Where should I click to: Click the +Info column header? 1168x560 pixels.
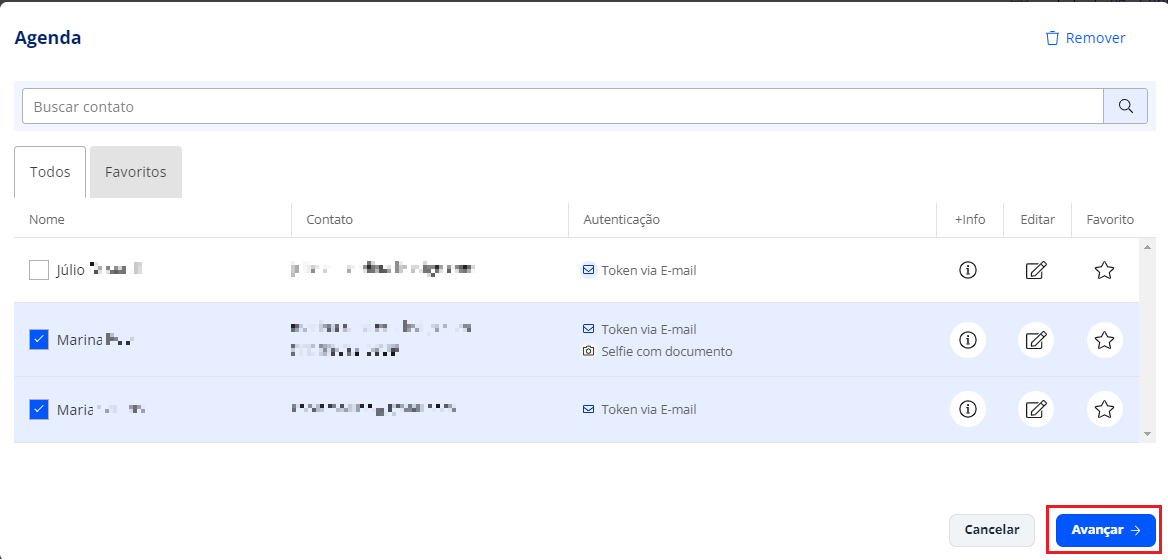tap(970, 220)
